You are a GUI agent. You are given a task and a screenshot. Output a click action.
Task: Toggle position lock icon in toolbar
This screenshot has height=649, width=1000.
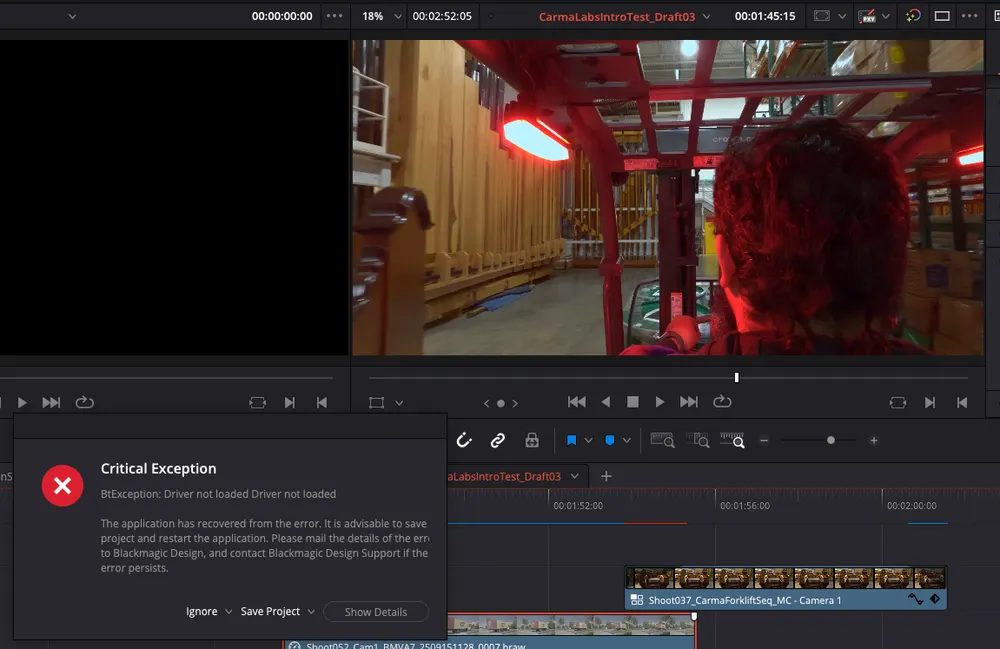pos(532,440)
